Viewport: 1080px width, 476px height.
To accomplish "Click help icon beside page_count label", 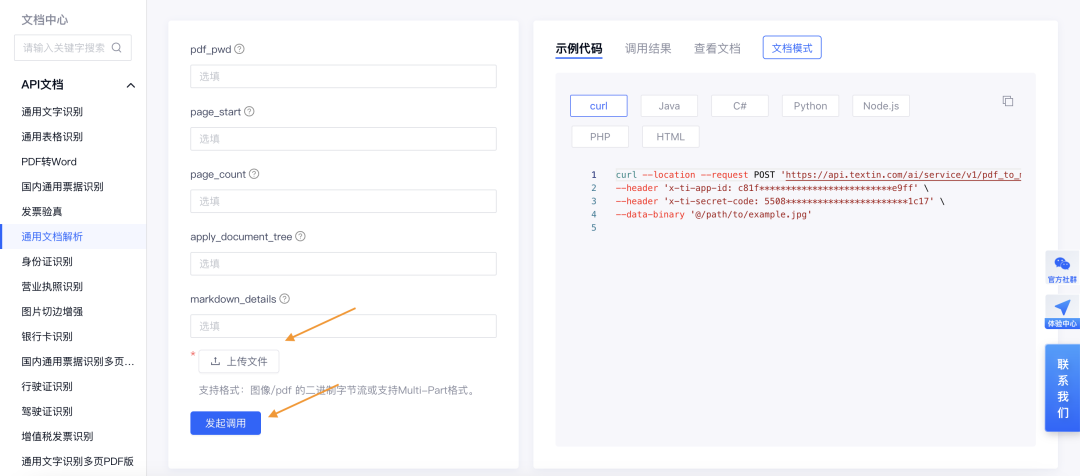I will pos(254,174).
